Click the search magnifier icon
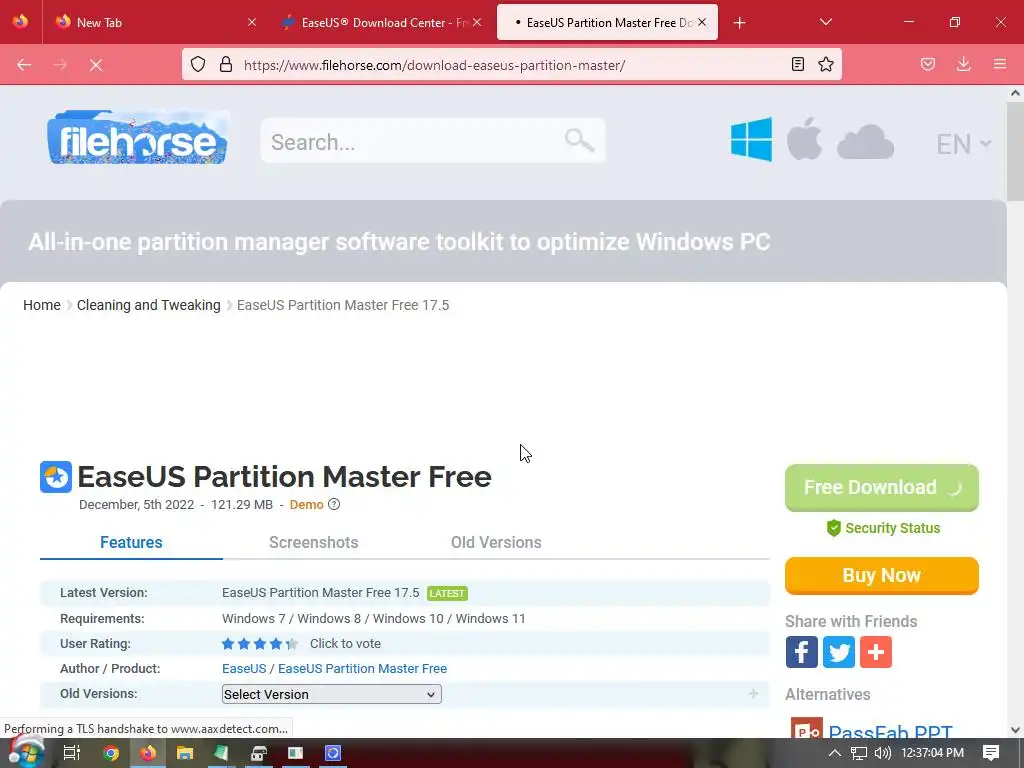The image size is (1024, 768). (579, 140)
